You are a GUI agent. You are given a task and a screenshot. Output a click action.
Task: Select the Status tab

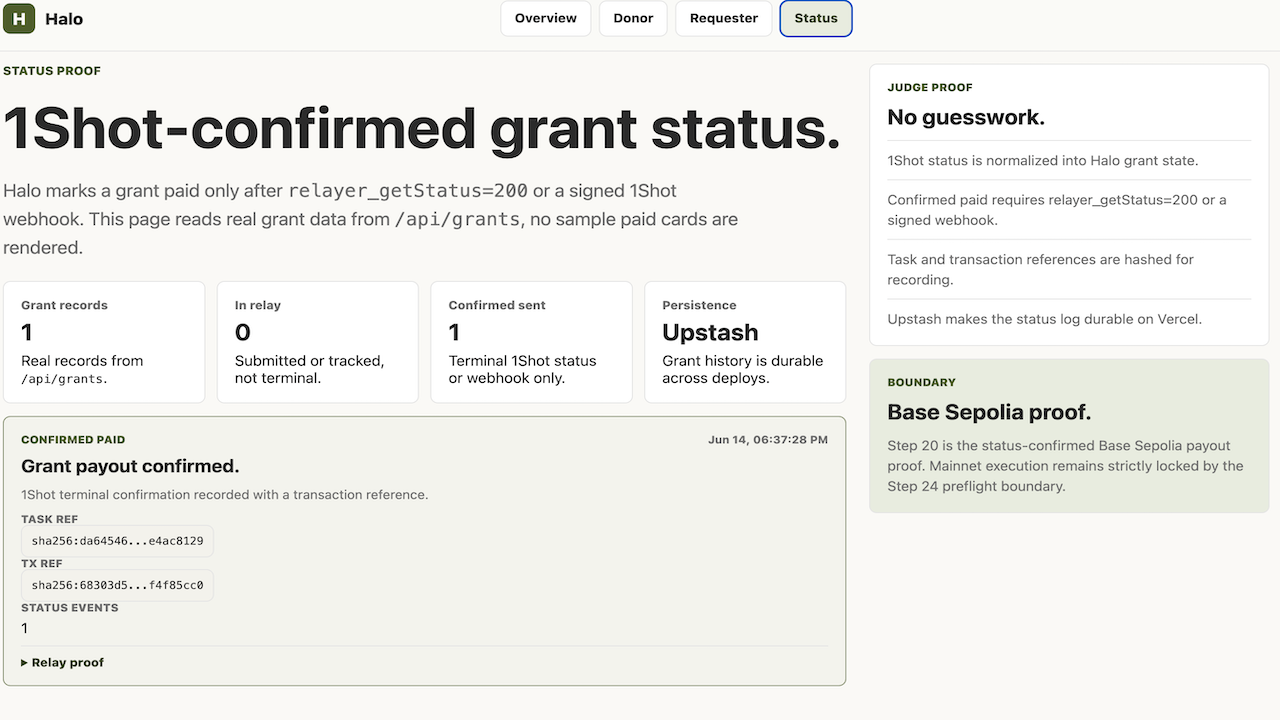816,18
